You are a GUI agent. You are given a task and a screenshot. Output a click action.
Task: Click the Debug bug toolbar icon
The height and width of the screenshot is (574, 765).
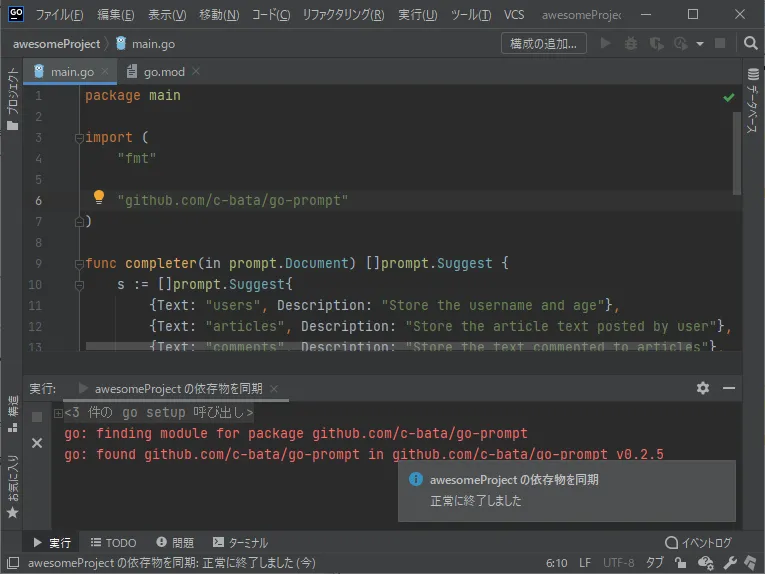(631, 43)
